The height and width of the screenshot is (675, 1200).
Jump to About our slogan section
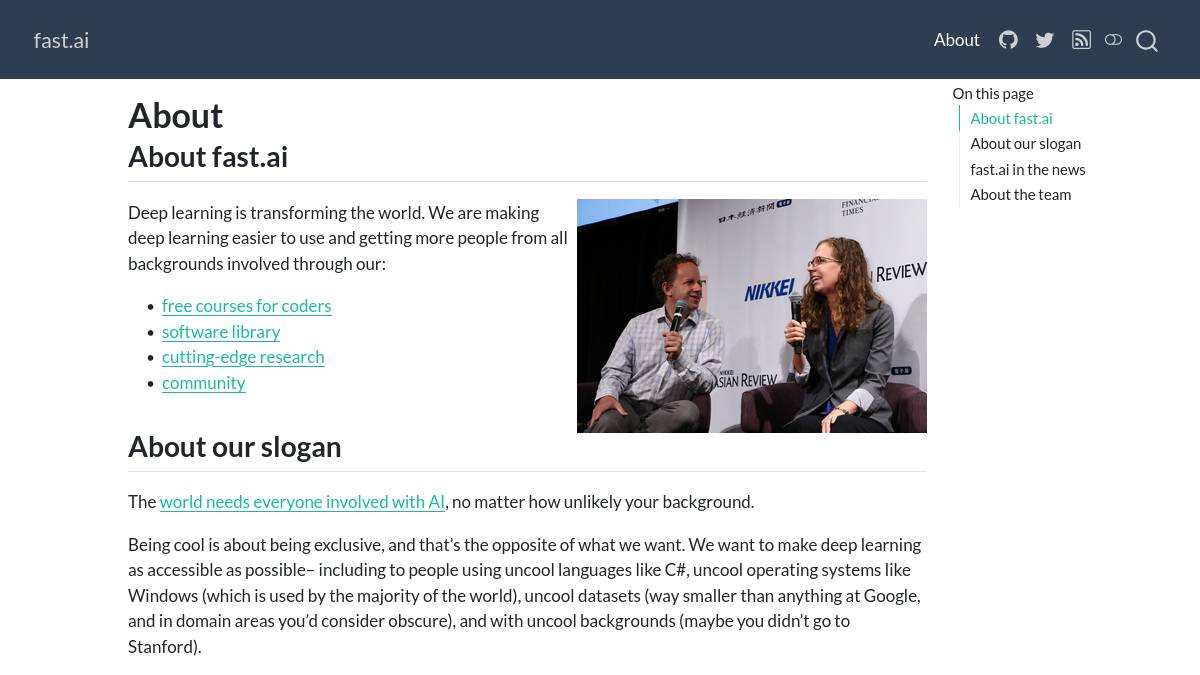(1025, 143)
